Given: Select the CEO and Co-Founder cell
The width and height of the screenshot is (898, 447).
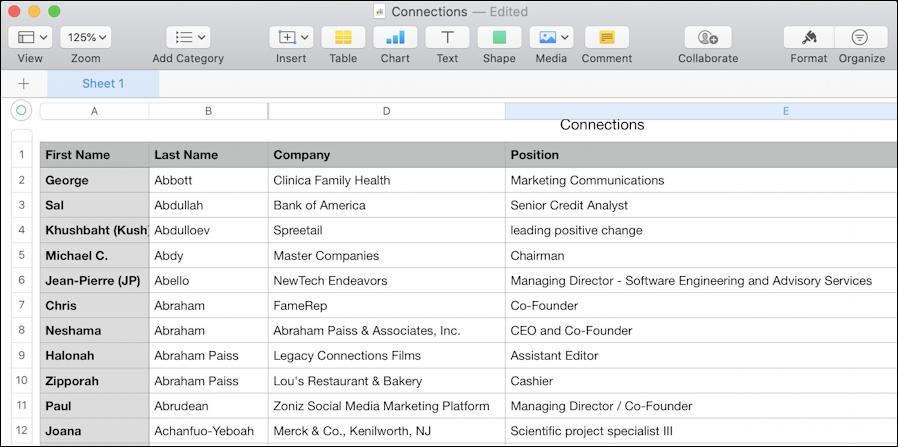Looking at the screenshot, I should click(x=702, y=331).
